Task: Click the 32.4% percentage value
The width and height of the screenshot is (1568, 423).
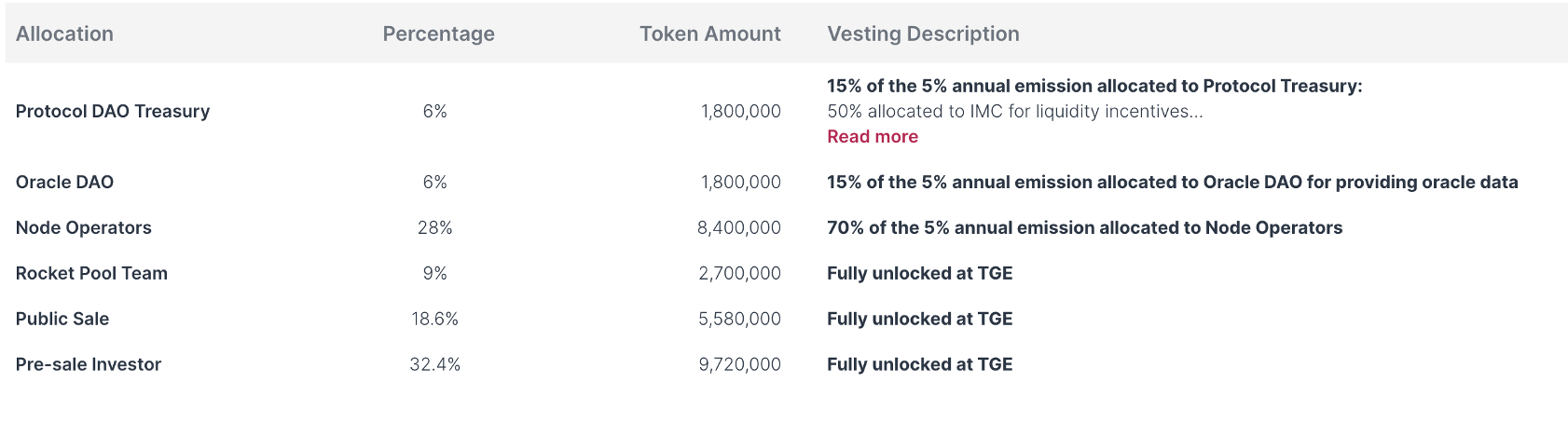Action: pyautogui.click(x=434, y=365)
